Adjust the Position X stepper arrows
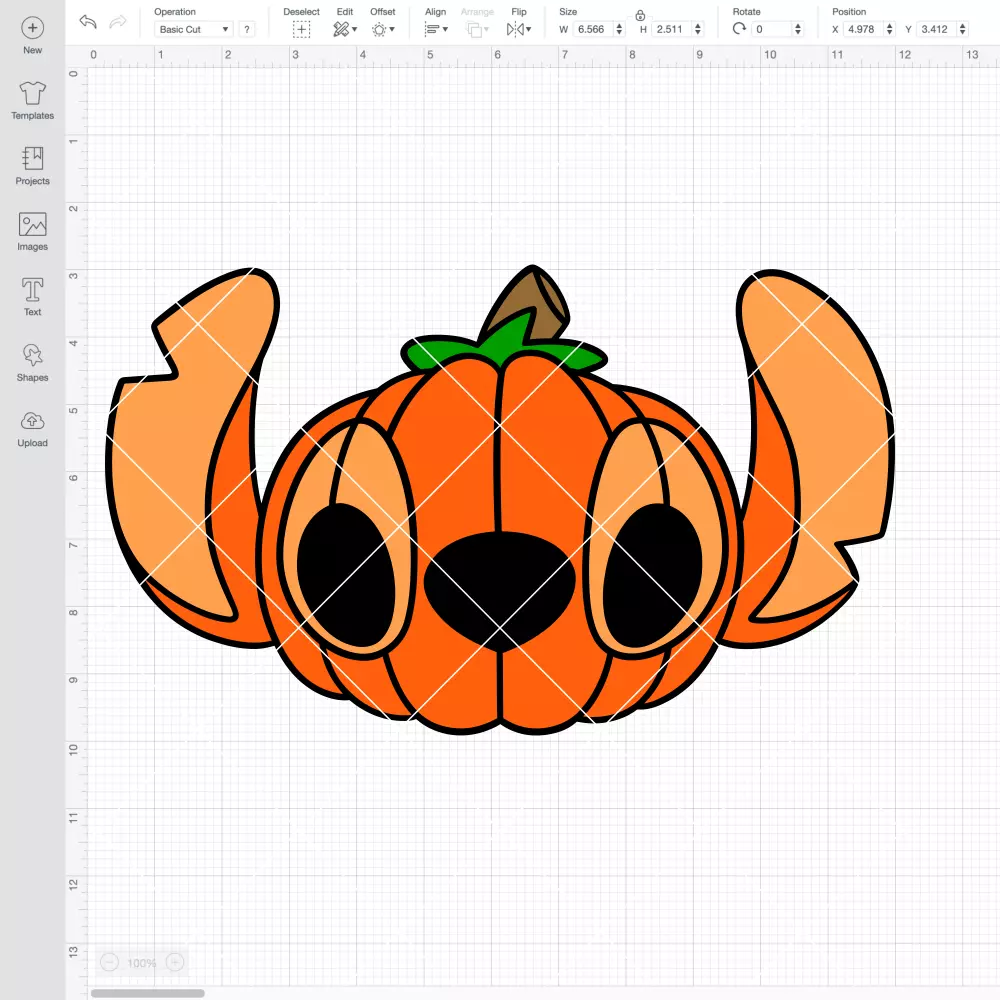The width and height of the screenshot is (1000, 1000). click(889, 29)
